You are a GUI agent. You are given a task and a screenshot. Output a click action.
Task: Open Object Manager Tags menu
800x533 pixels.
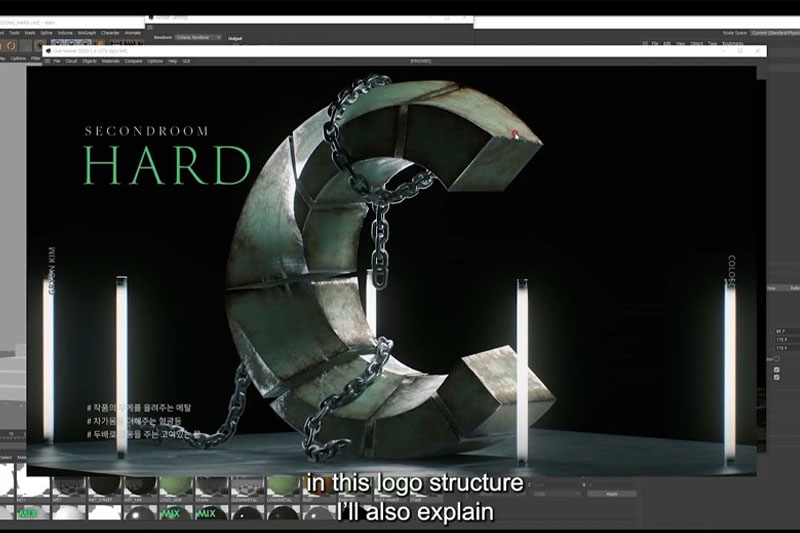click(x=712, y=44)
